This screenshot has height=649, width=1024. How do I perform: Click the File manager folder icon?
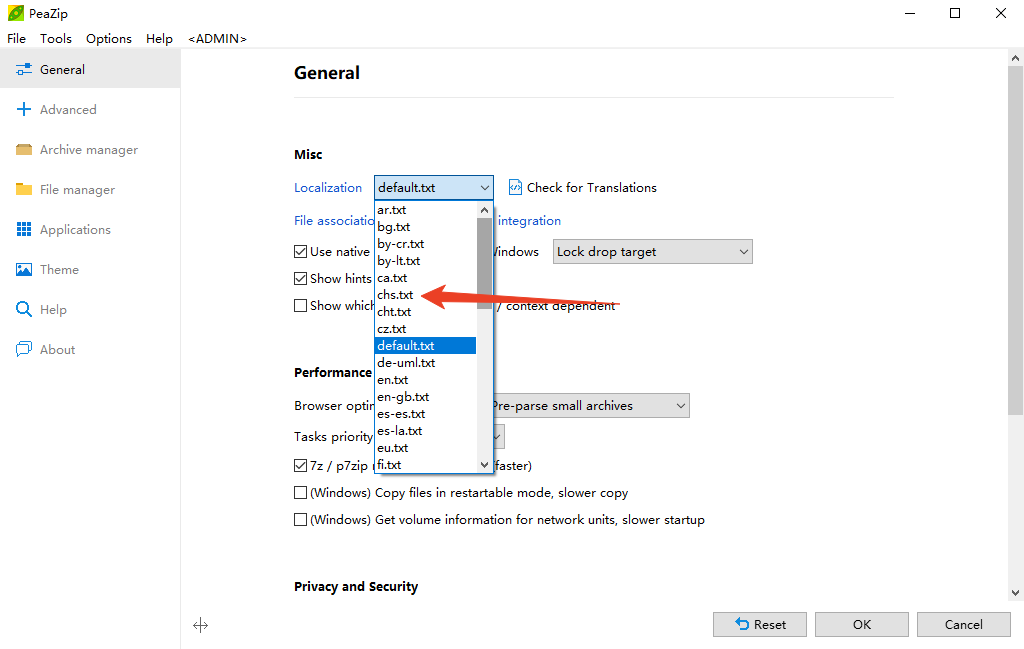24,189
